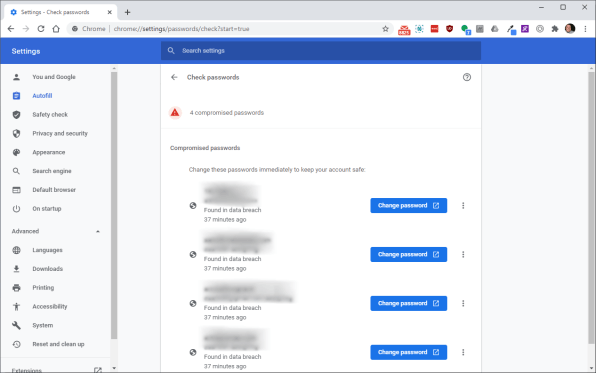Go to Privacy and security
596x373 pixels.
tap(60, 133)
